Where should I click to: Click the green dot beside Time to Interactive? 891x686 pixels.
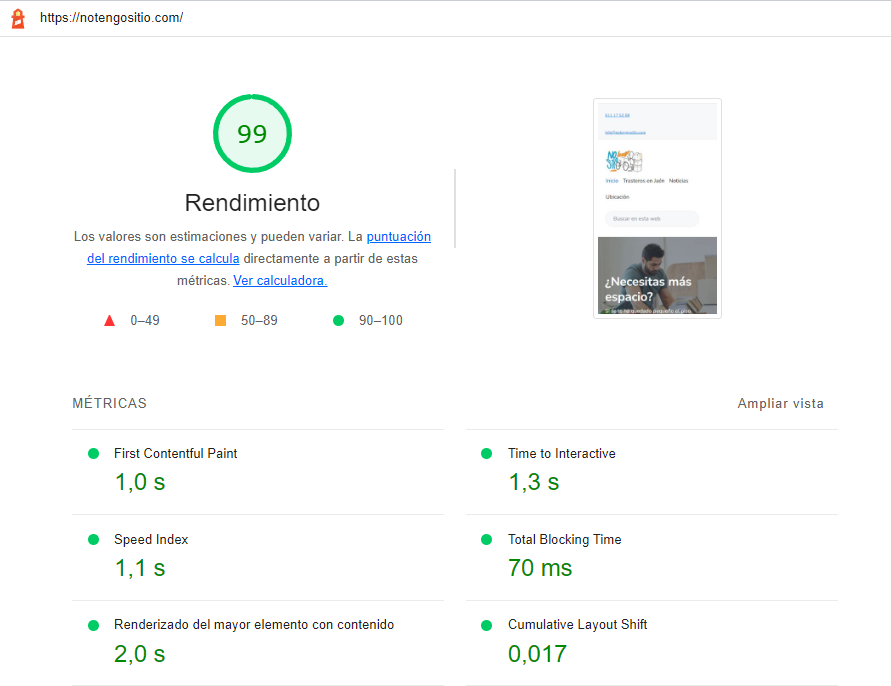pyautogui.click(x=486, y=454)
